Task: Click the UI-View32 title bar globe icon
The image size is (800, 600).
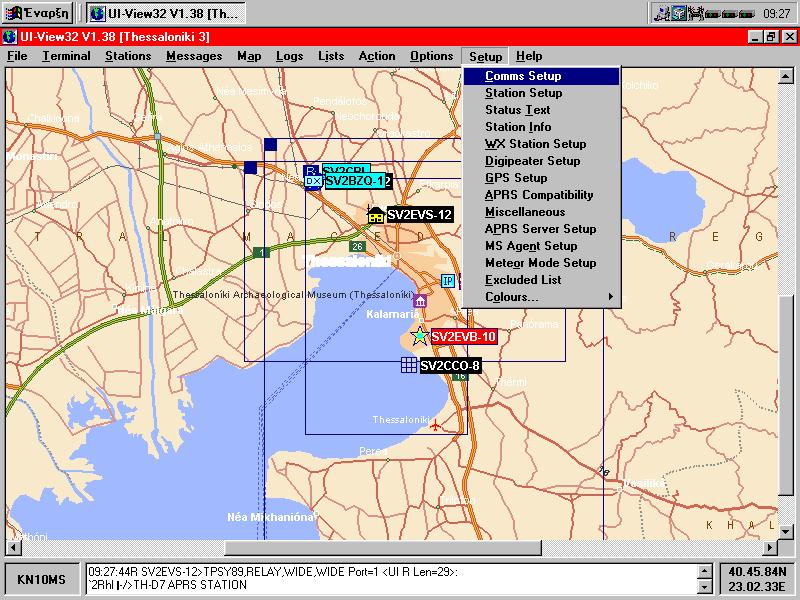Action: (10, 37)
